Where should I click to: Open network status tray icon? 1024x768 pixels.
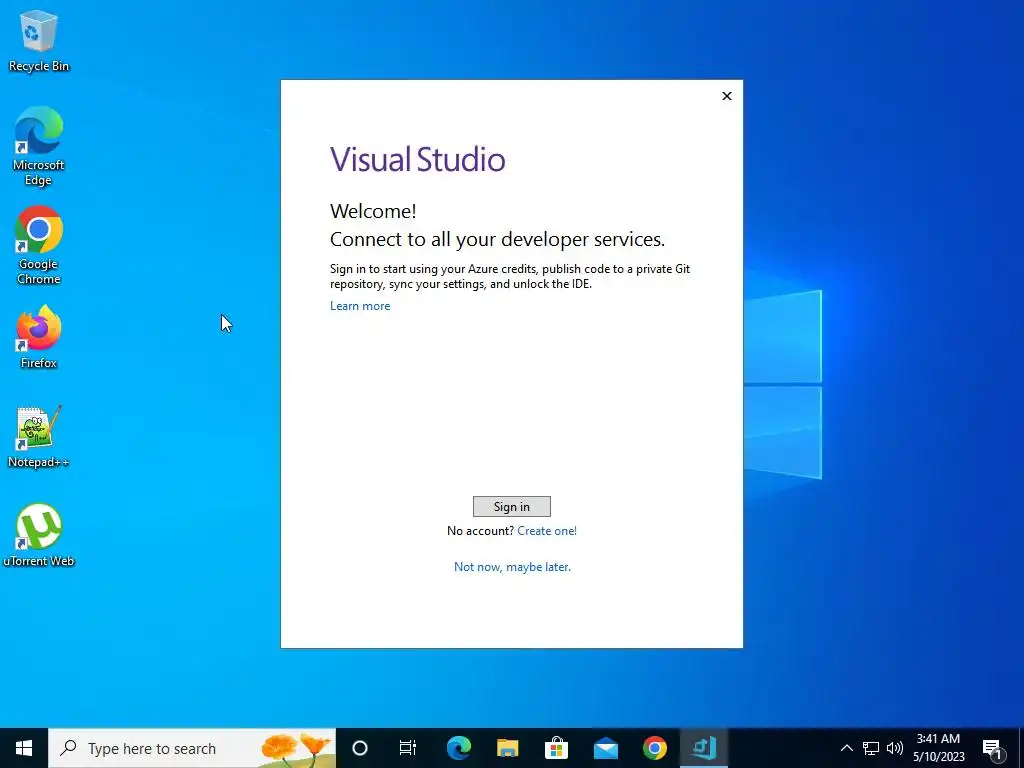(x=871, y=748)
